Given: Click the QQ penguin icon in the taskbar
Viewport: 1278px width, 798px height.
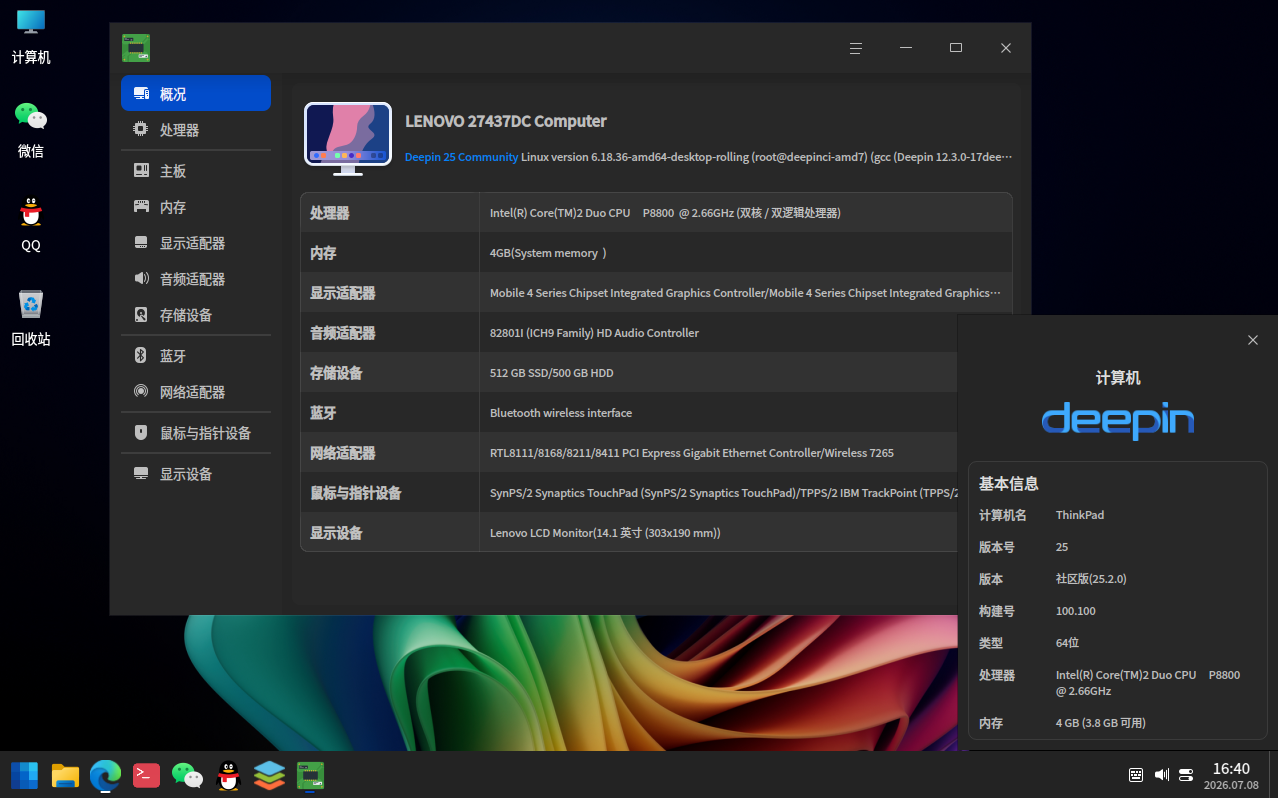Looking at the screenshot, I should [x=229, y=775].
